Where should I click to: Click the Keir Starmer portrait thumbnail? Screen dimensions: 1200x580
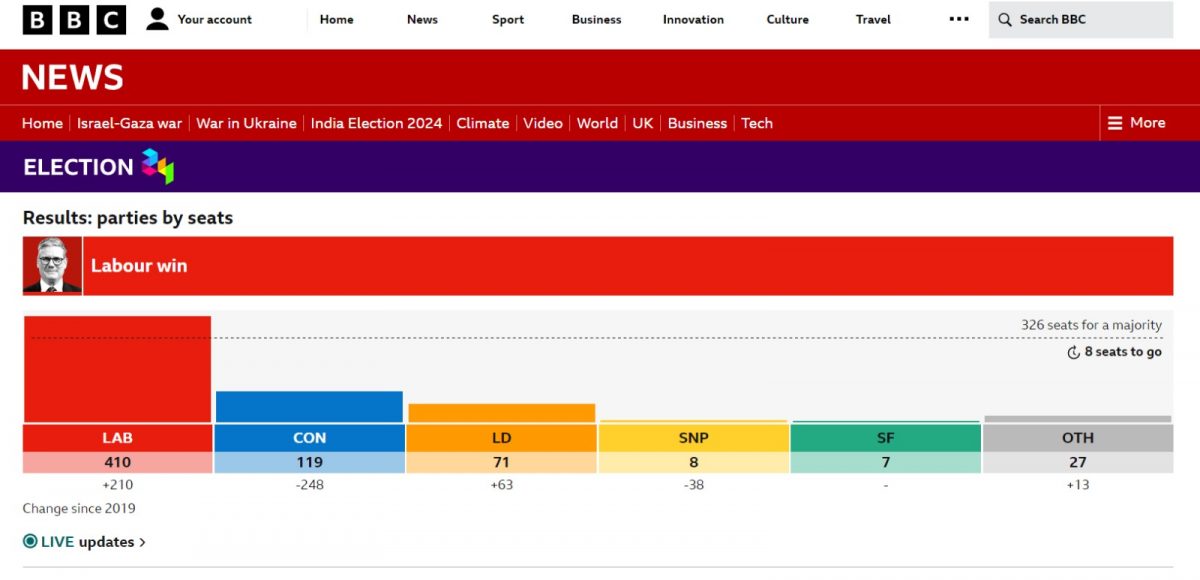[52, 266]
